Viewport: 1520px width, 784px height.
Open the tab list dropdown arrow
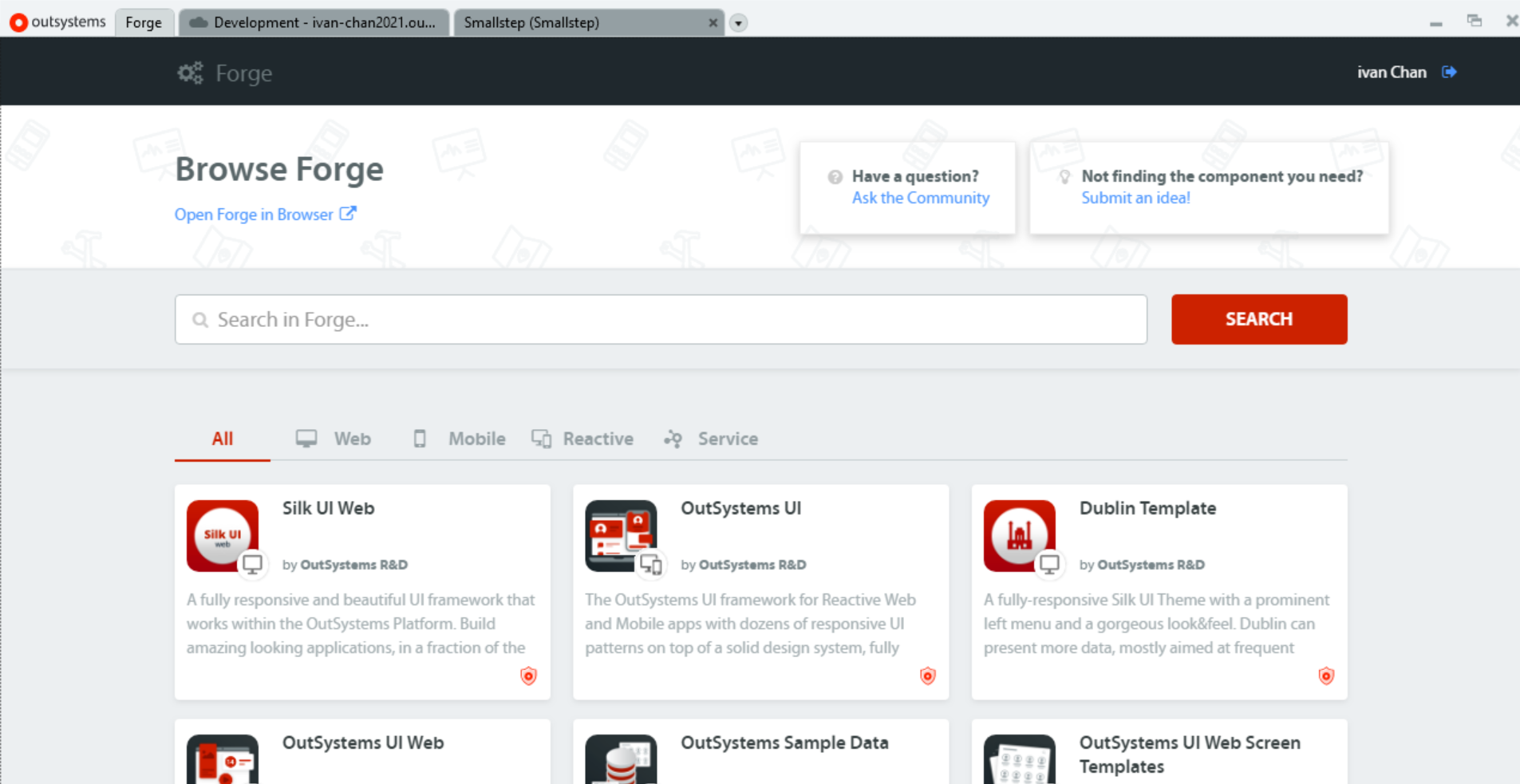739,23
